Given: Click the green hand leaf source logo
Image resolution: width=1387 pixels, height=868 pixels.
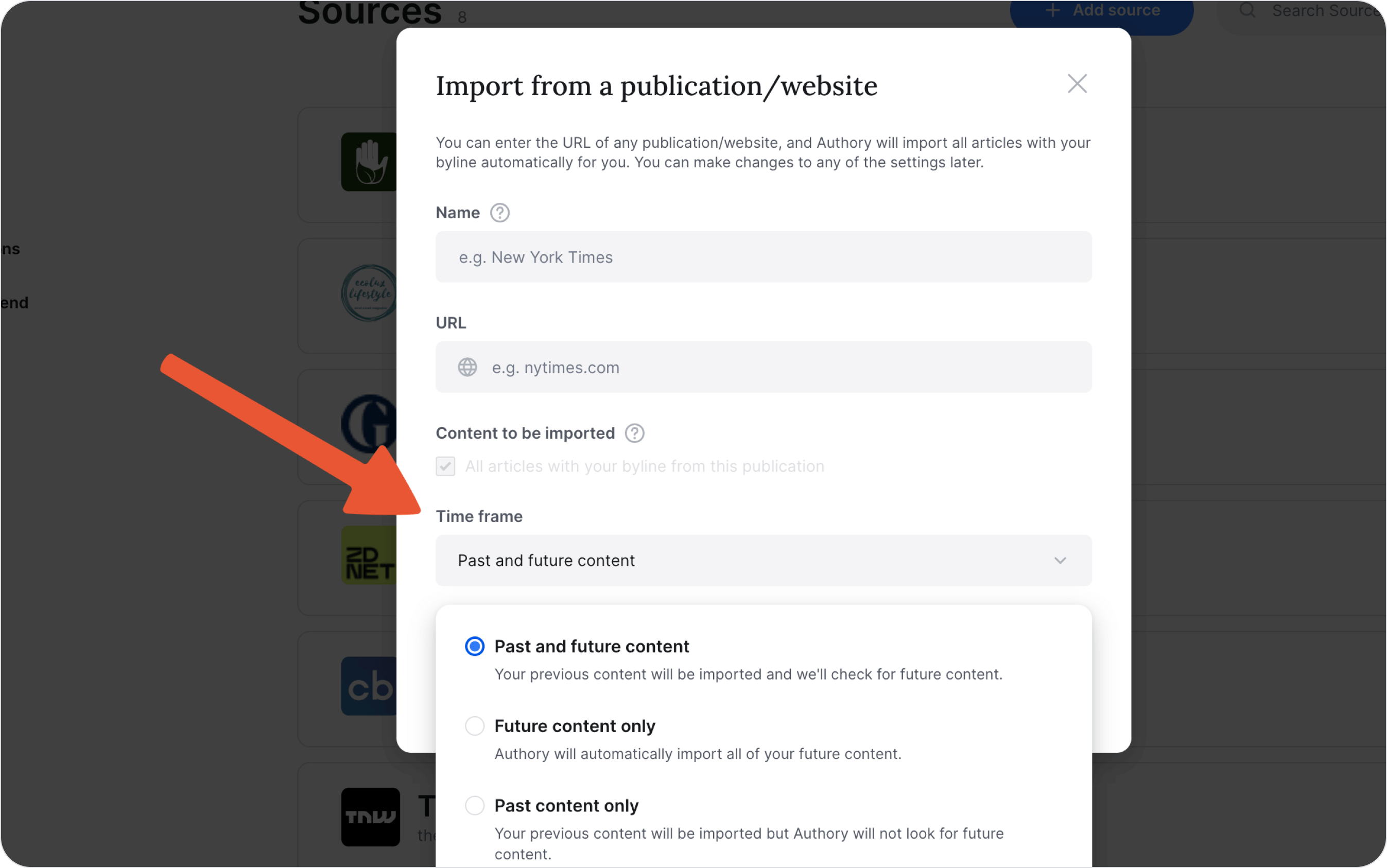Looking at the screenshot, I should click(369, 162).
